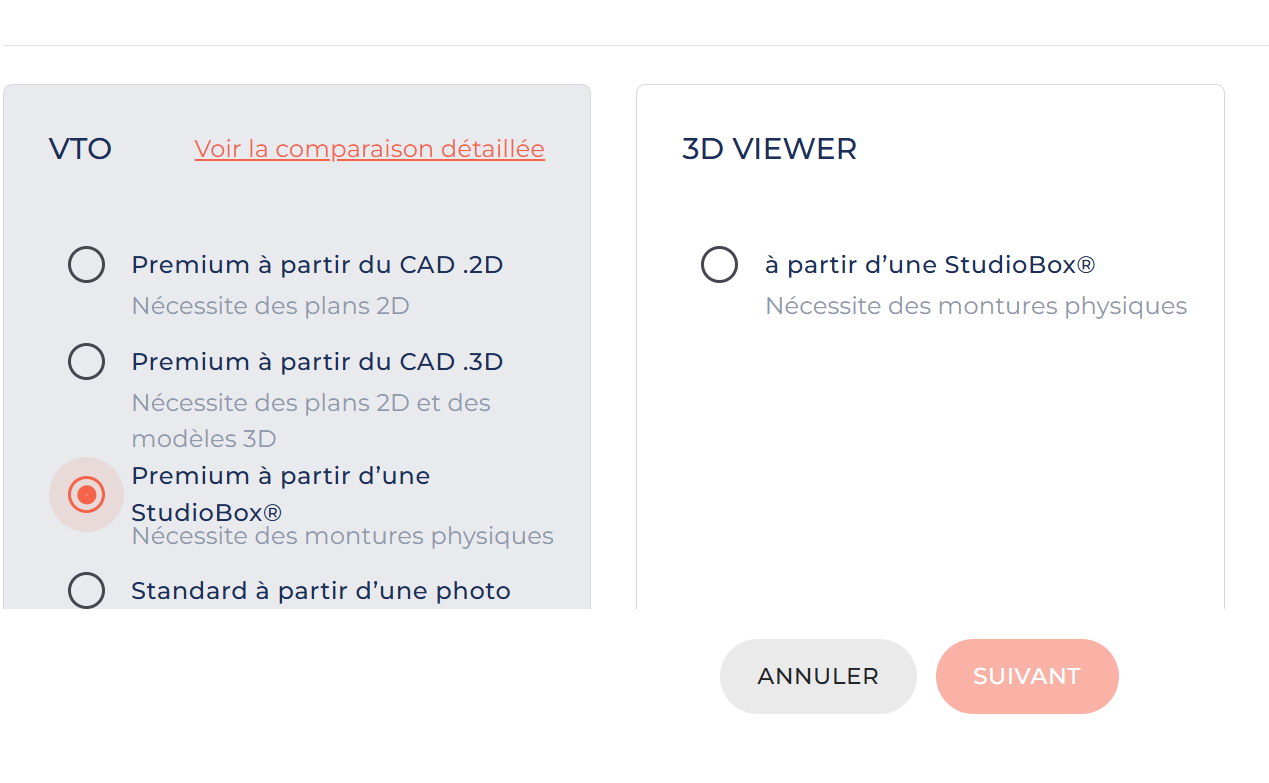Click 'Premium à partir du CAD .2D' label text
Viewport: 1269px width, 783px height.
click(317, 265)
